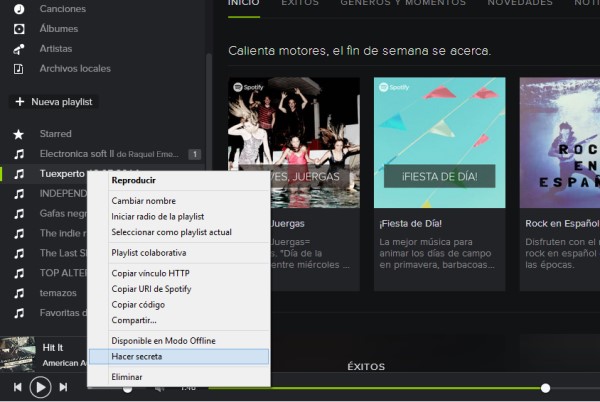Skip to the previous track
Screen dimensions: 600x402
click(x=18, y=387)
